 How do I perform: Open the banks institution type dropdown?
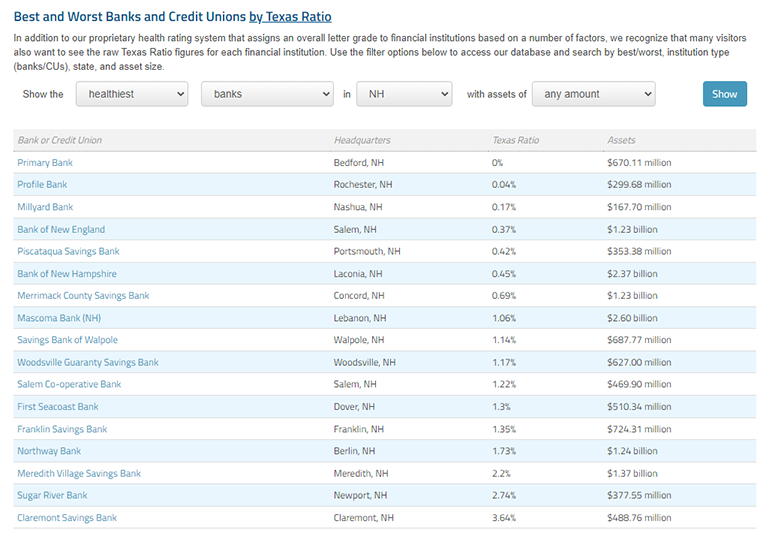coord(267,94)
